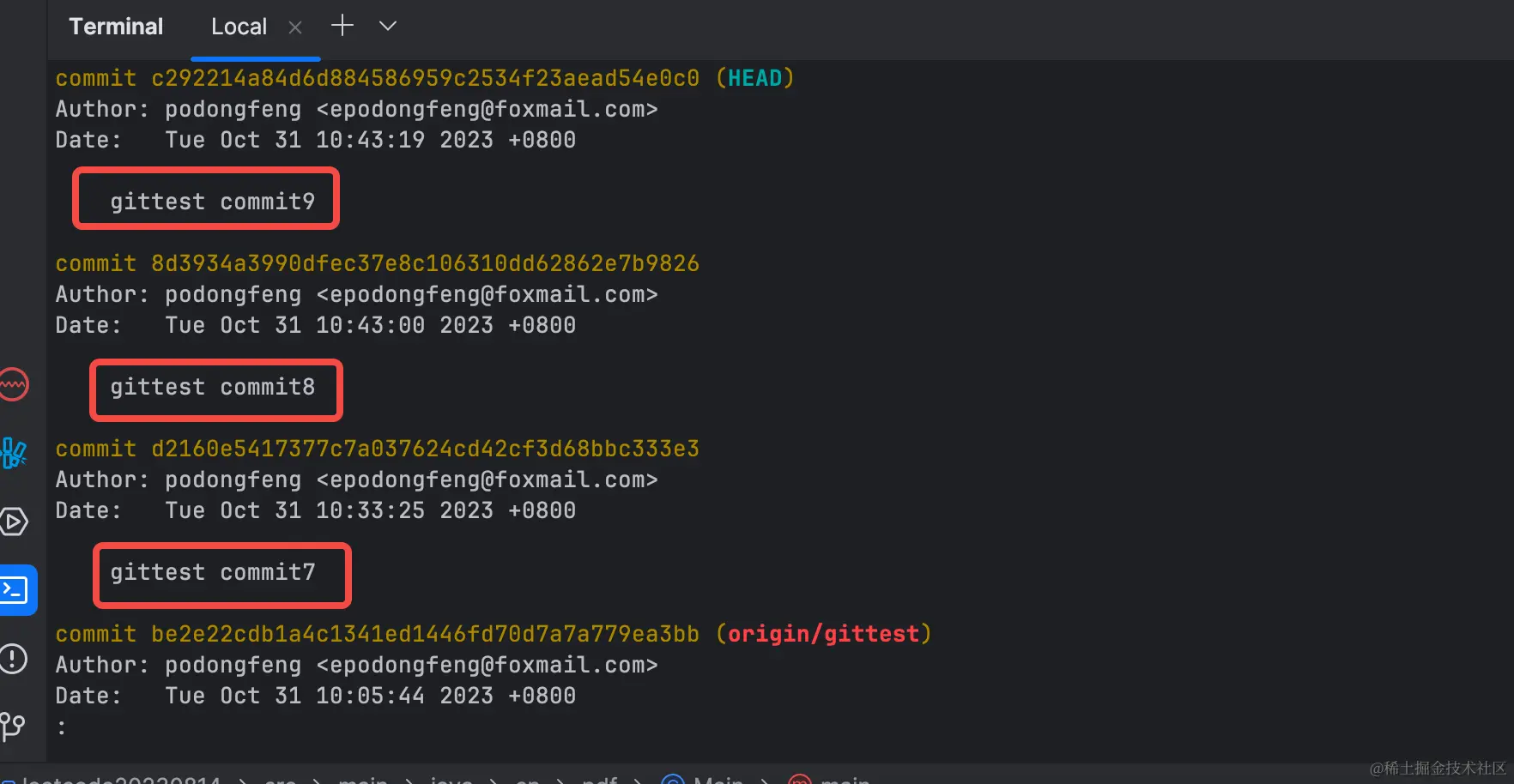Click the date line 'Tue Oct 31 10:43:00 2023'
Image resolution: width=1514 pixels, height=784 pixels.
pyautogui.click(x=330, y=325)
